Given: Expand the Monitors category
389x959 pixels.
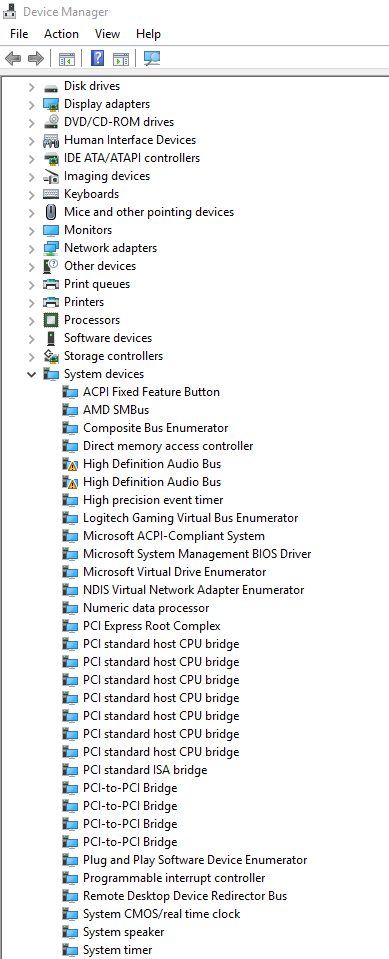Looking at the screenshot, I should tap(31, 230).
